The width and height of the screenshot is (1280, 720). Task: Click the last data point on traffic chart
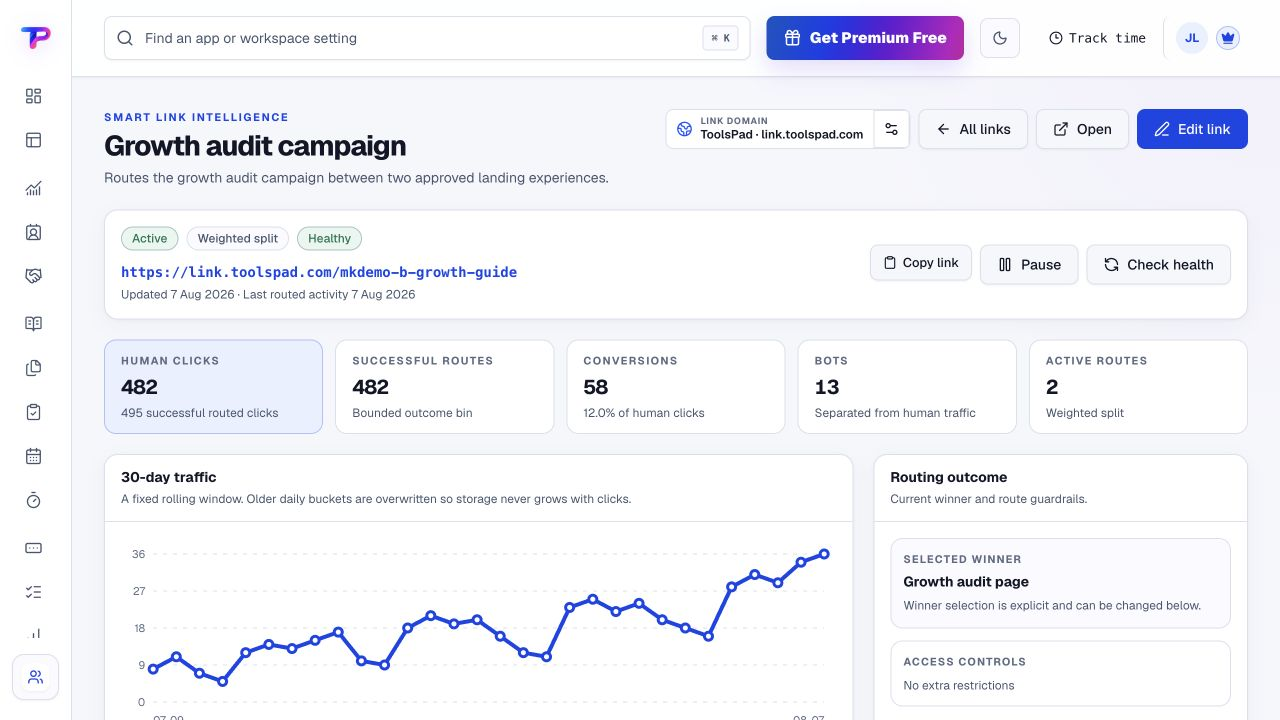coord(824,554)
